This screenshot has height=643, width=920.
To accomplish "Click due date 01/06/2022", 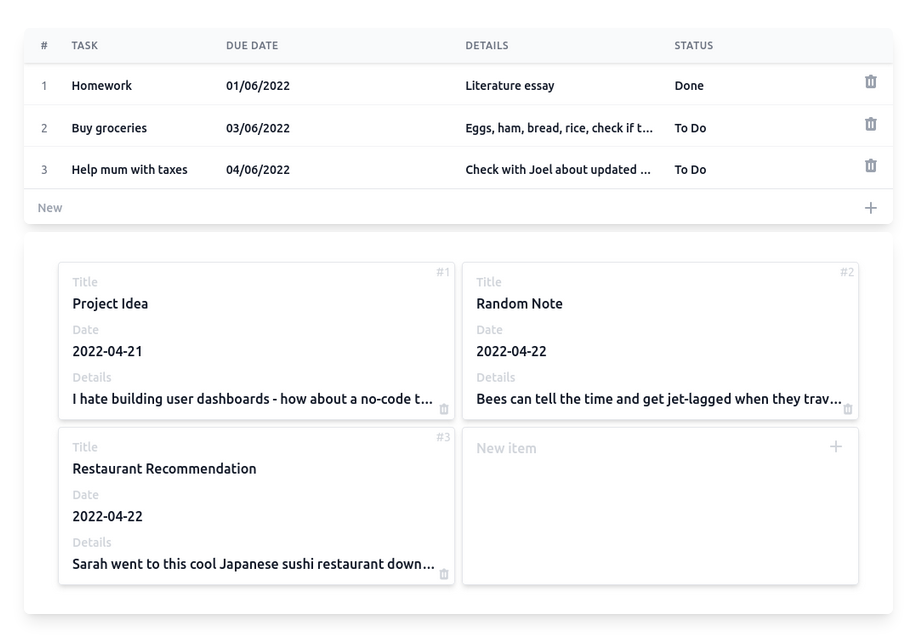I will coord(258,86).
